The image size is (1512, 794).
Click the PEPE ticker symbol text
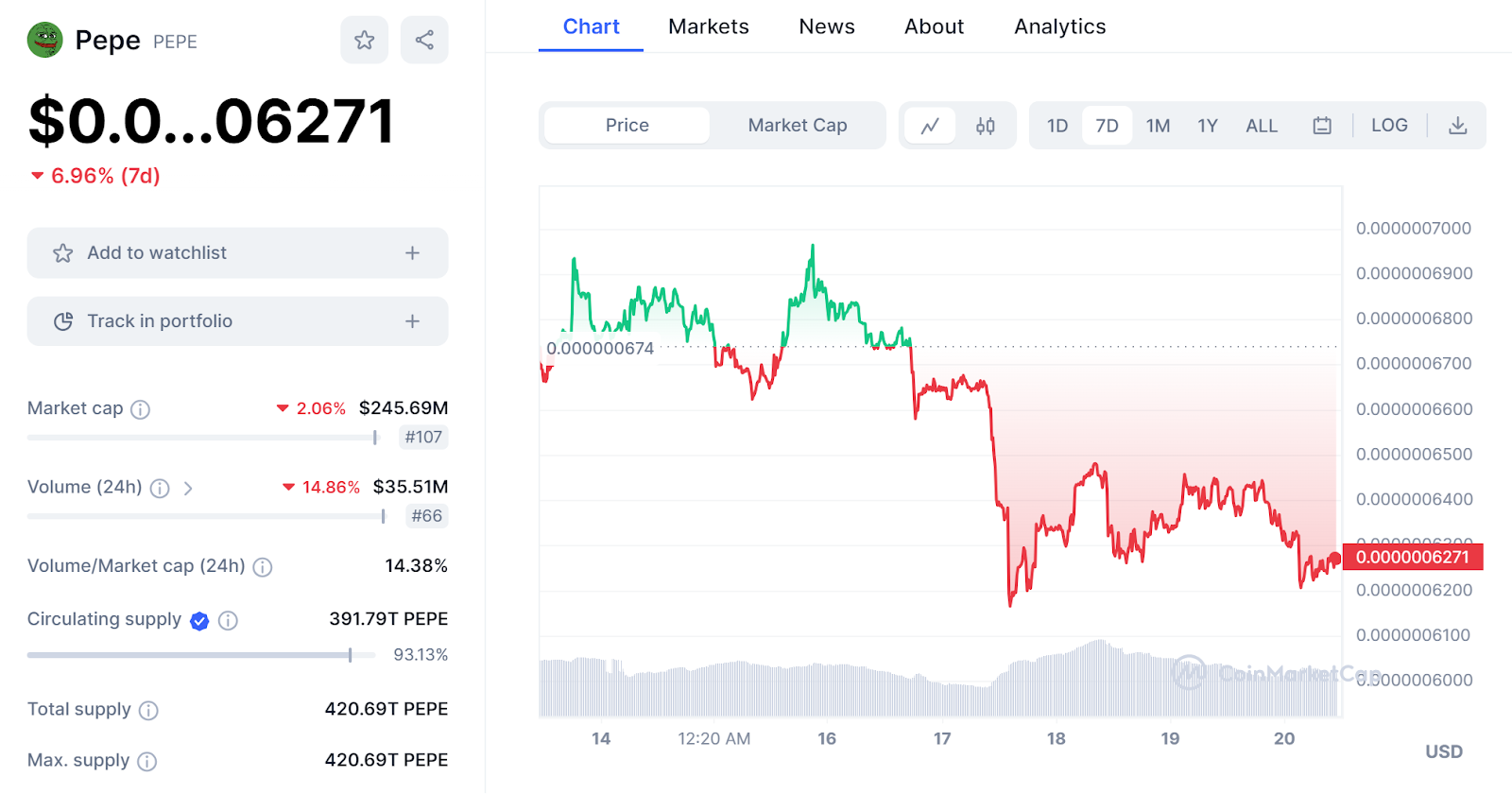[x=175, y=42]
